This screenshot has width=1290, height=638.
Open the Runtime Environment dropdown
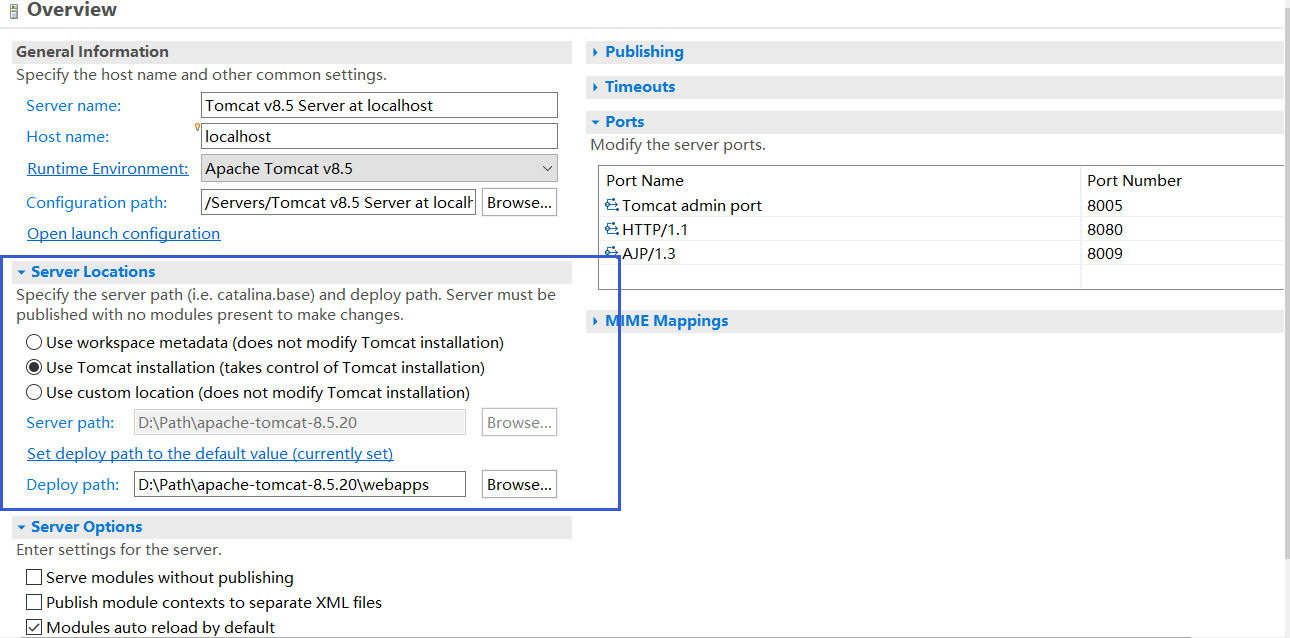tap(545, 168)
